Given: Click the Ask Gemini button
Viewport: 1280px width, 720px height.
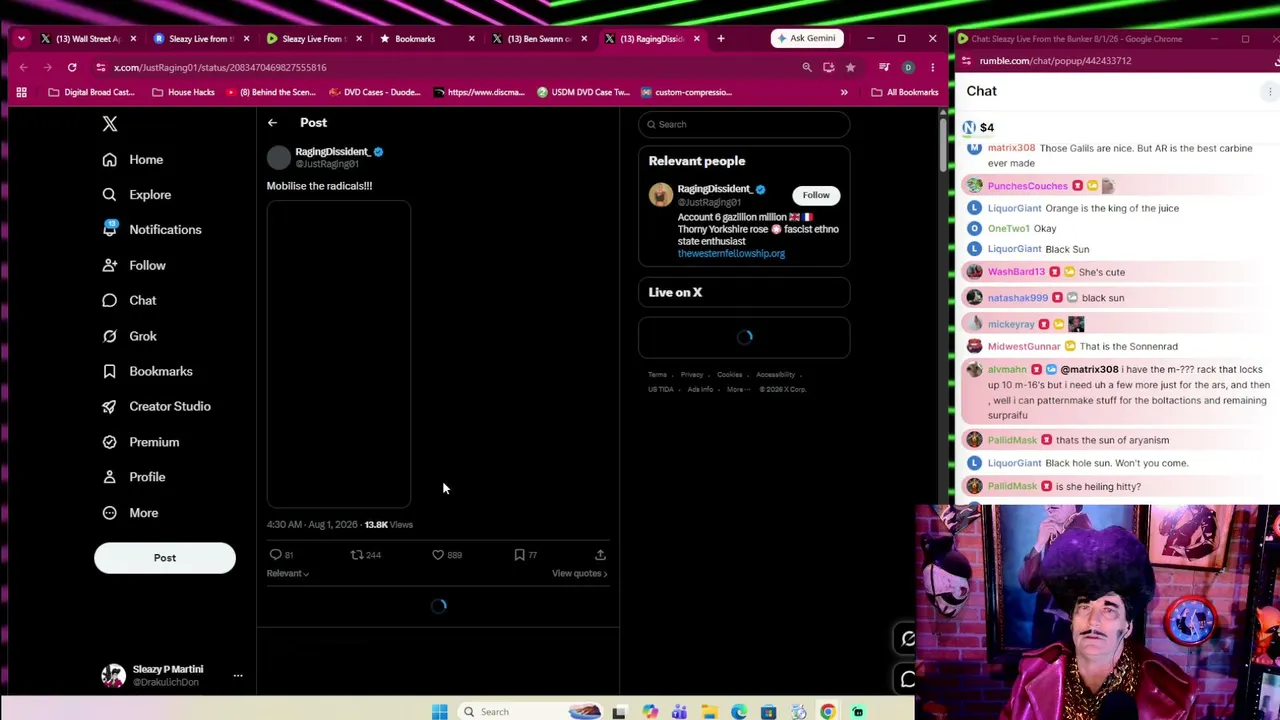Looking at the screenshot, I should pos(806,39).
